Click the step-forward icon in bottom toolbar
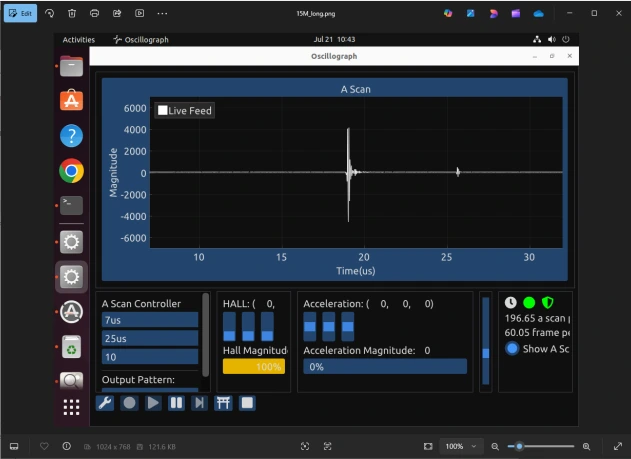The height and width of the screenshot is (459, 631). pyautogui.click(x=199, y=402)
